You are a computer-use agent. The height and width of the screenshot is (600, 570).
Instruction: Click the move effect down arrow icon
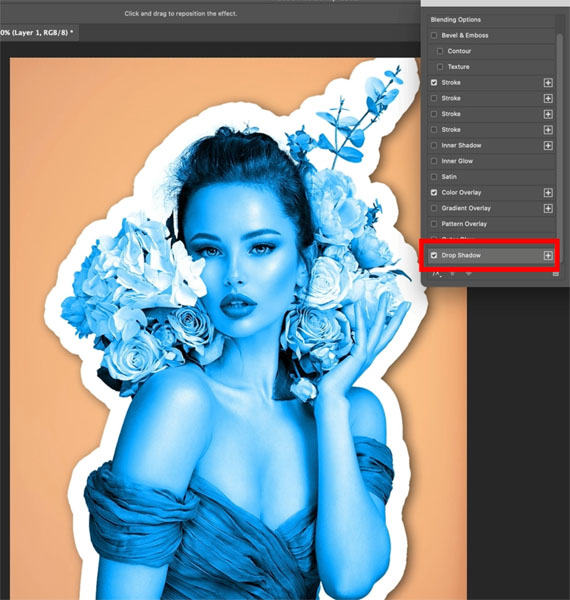[469, 274]
